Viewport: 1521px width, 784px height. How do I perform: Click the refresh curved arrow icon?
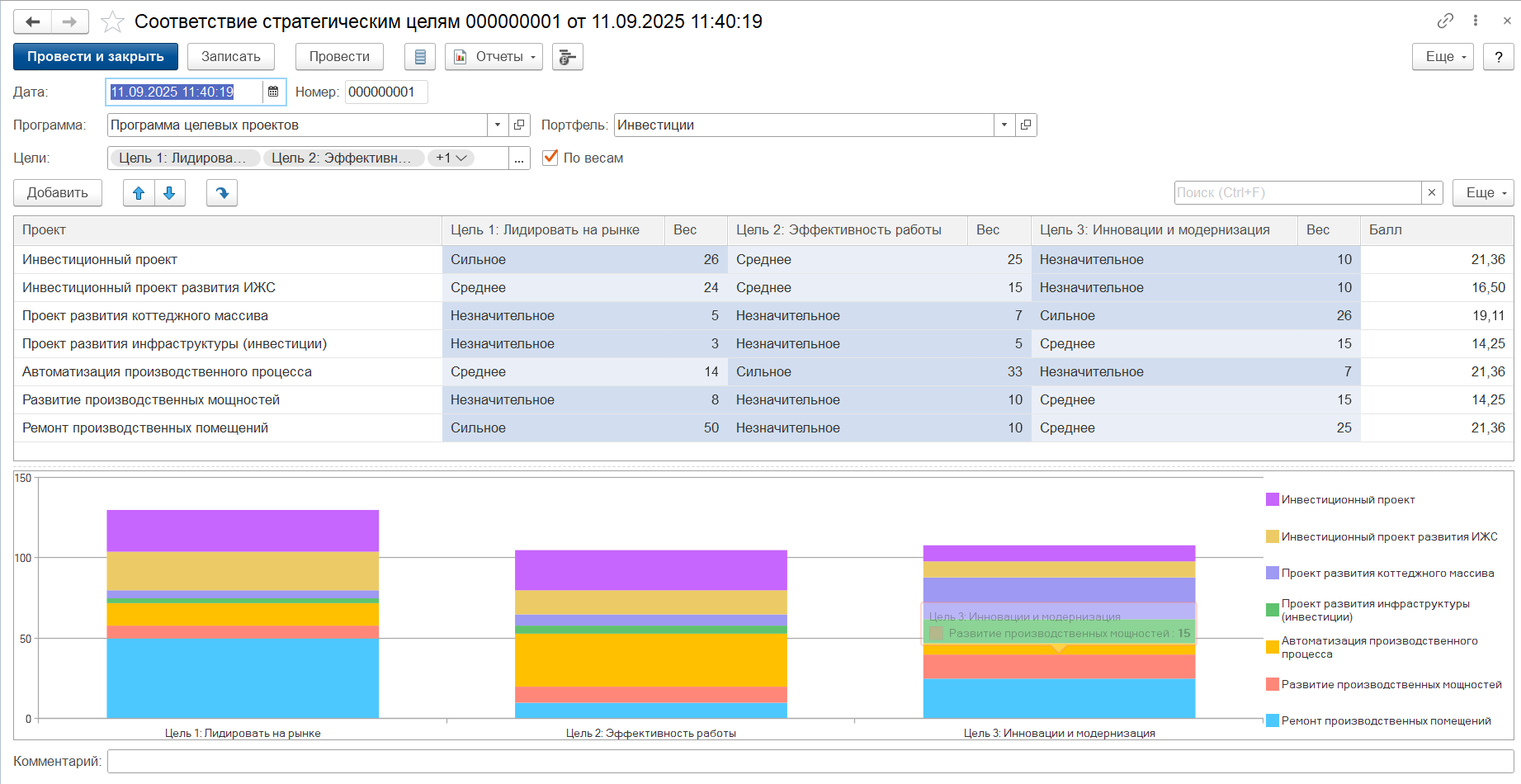coord(222,193)
